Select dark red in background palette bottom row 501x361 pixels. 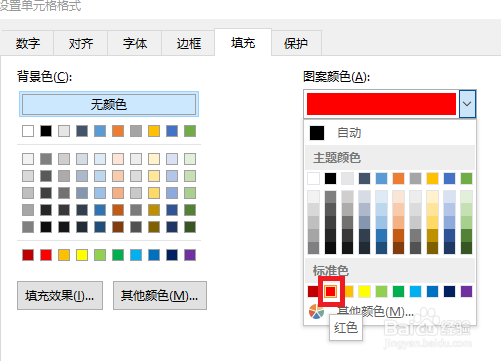[28, 255]
